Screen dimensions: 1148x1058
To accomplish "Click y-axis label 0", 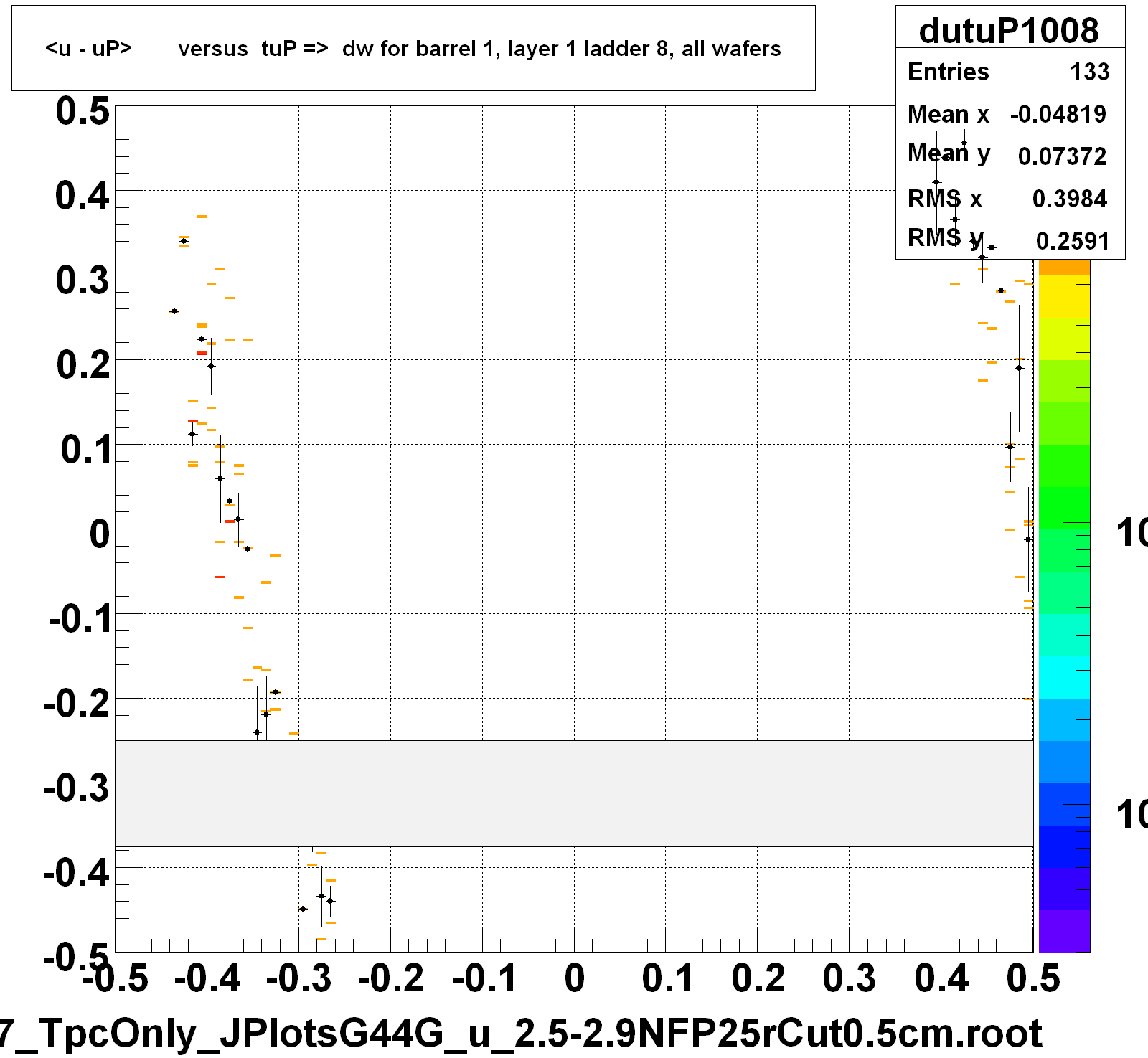I will (100, 534).
